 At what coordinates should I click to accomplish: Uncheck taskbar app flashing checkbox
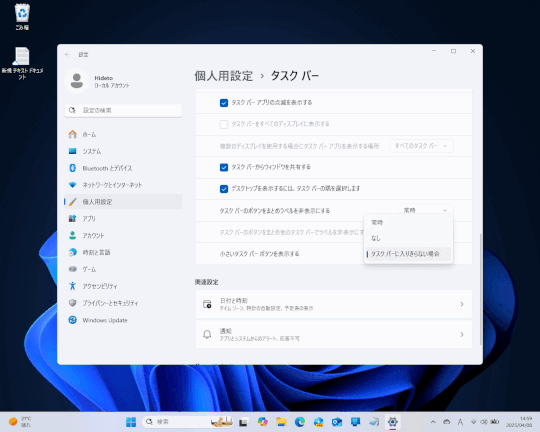pyautogui.click(x=224, y=103)
